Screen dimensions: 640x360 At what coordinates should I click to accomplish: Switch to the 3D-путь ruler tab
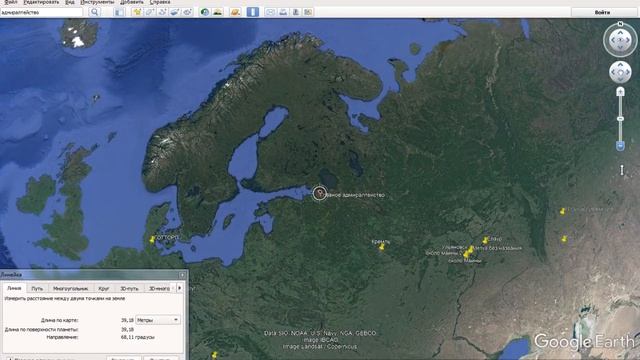(129, 289)
